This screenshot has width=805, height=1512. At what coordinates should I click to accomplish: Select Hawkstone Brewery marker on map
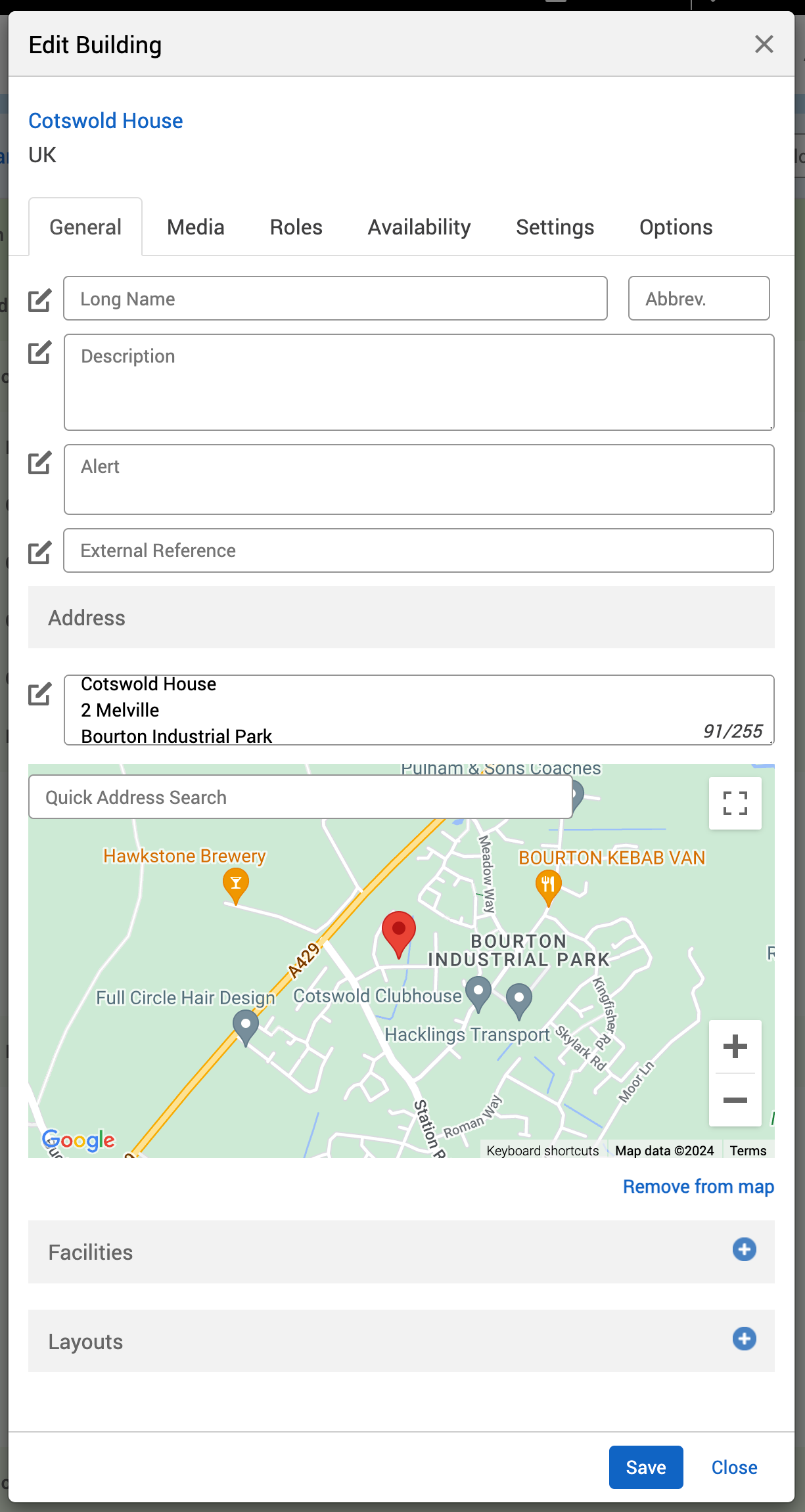pos(235,883)
